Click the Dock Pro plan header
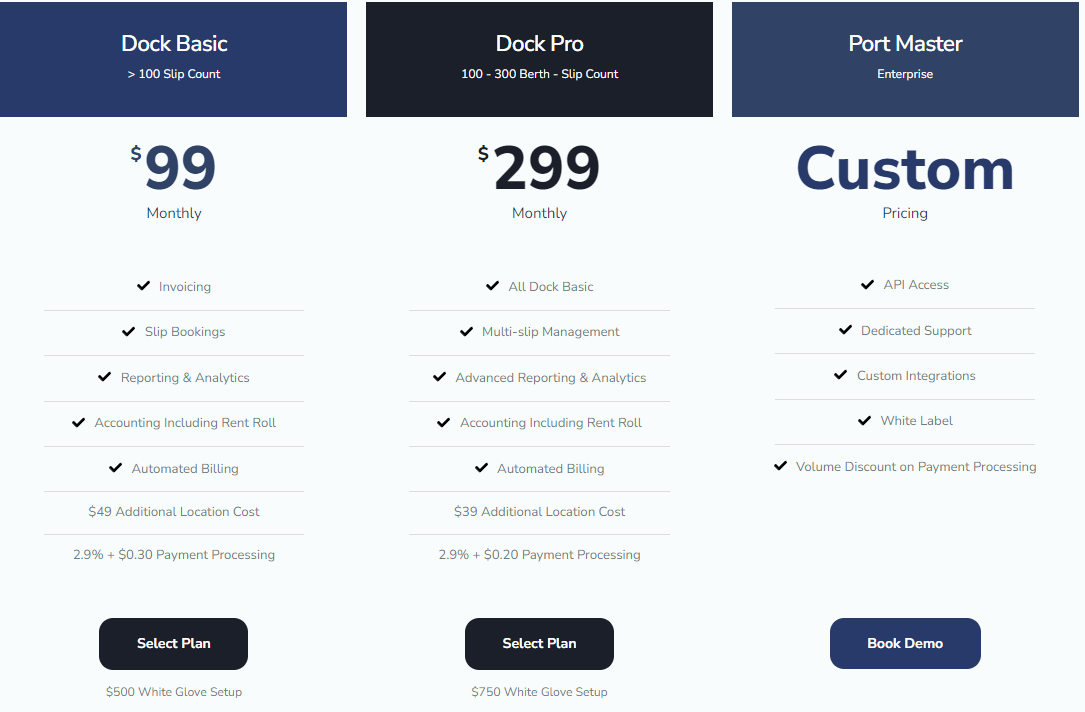This screenshot has height=712, width=1085. point(539,58)
